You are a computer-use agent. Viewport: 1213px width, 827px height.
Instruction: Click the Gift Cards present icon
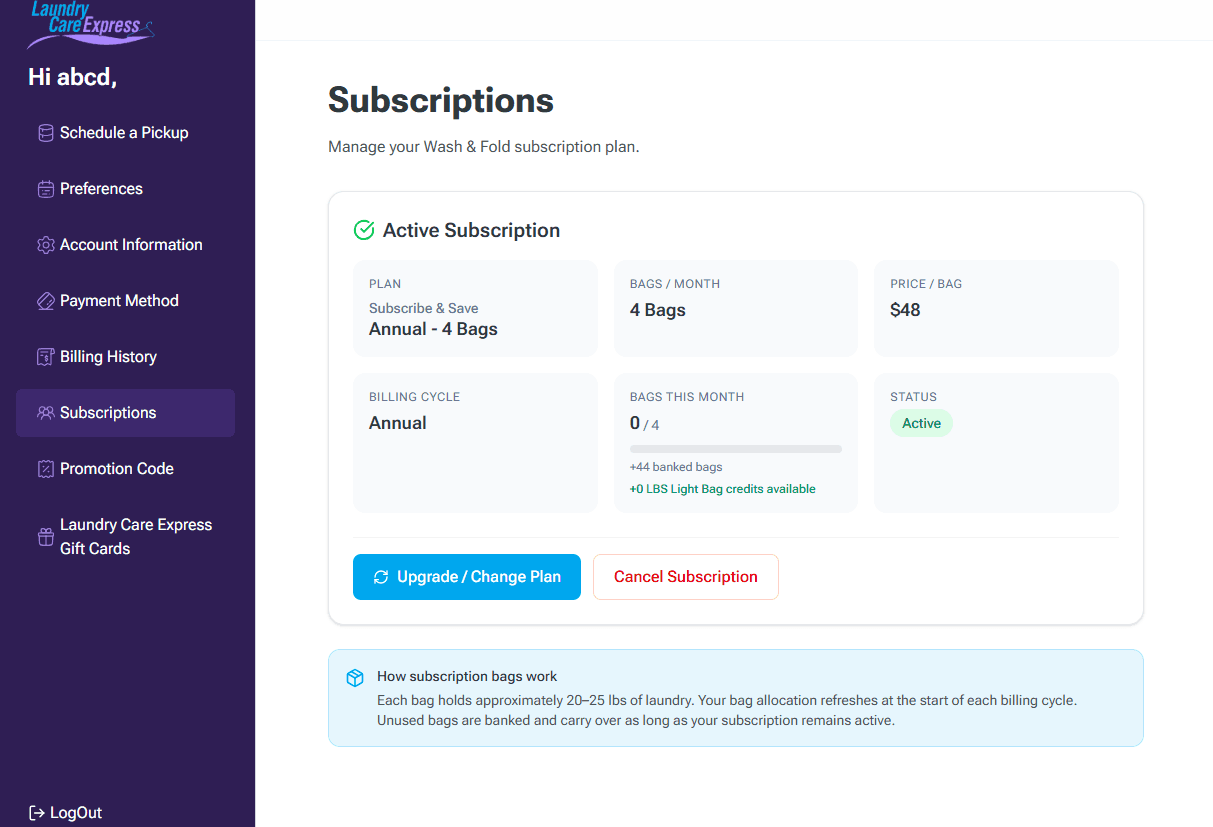click(45, 537)
